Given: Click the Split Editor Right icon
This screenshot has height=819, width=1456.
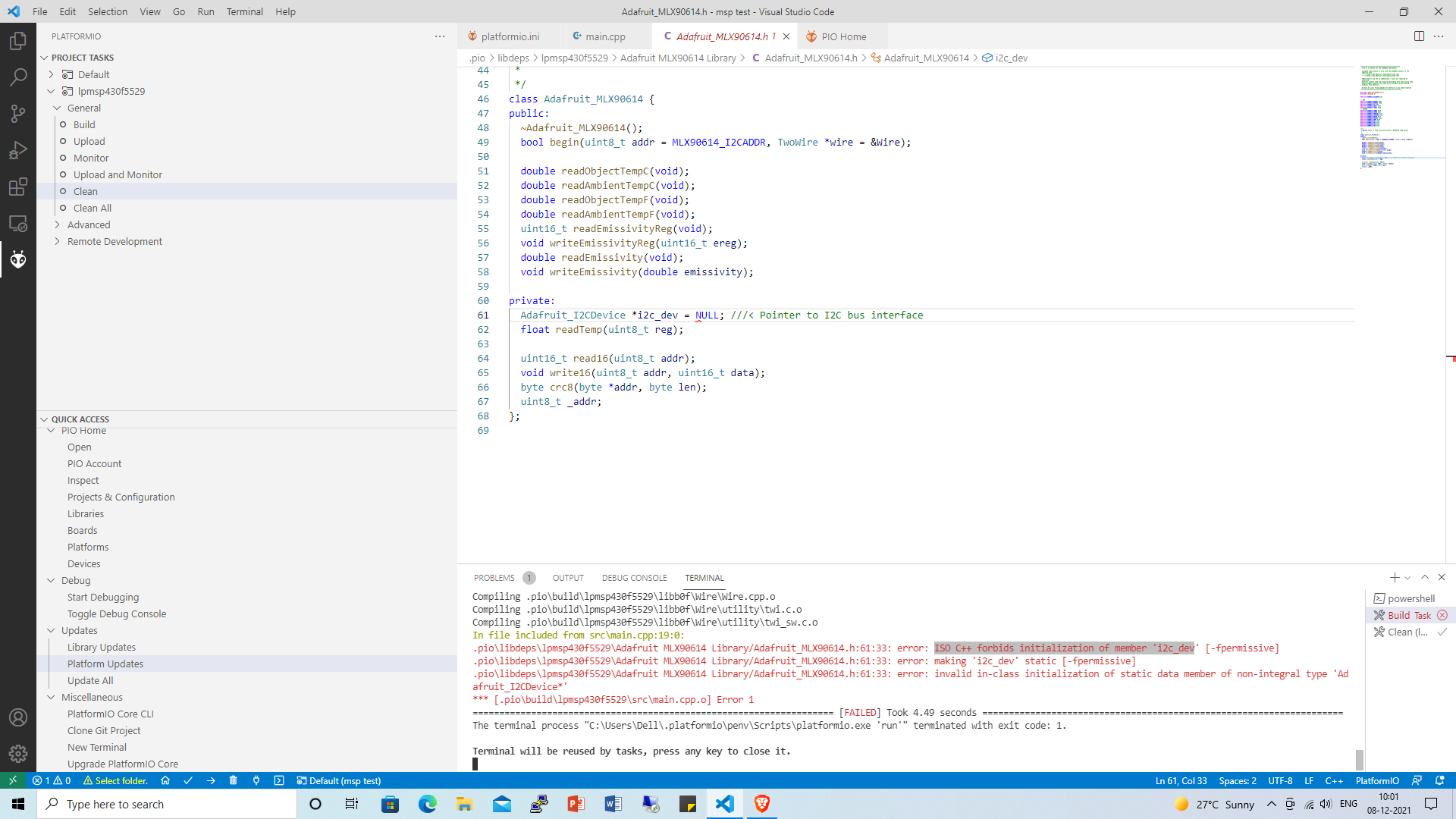Looking at the screenshot, I should point(1419,36).
